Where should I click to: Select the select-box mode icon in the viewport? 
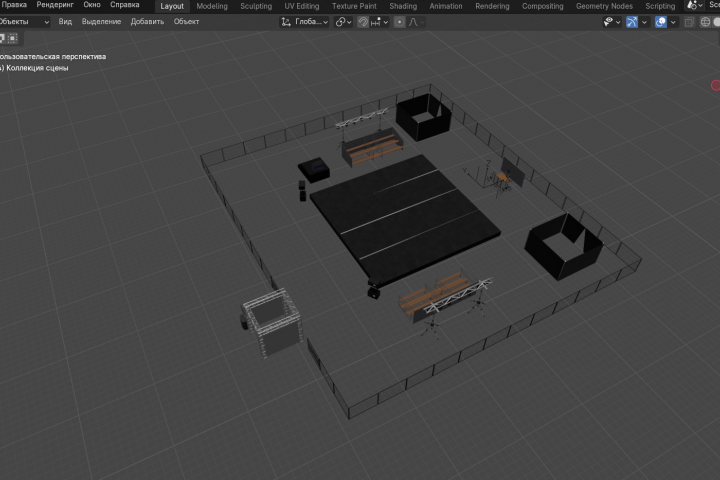click(13, 38)
